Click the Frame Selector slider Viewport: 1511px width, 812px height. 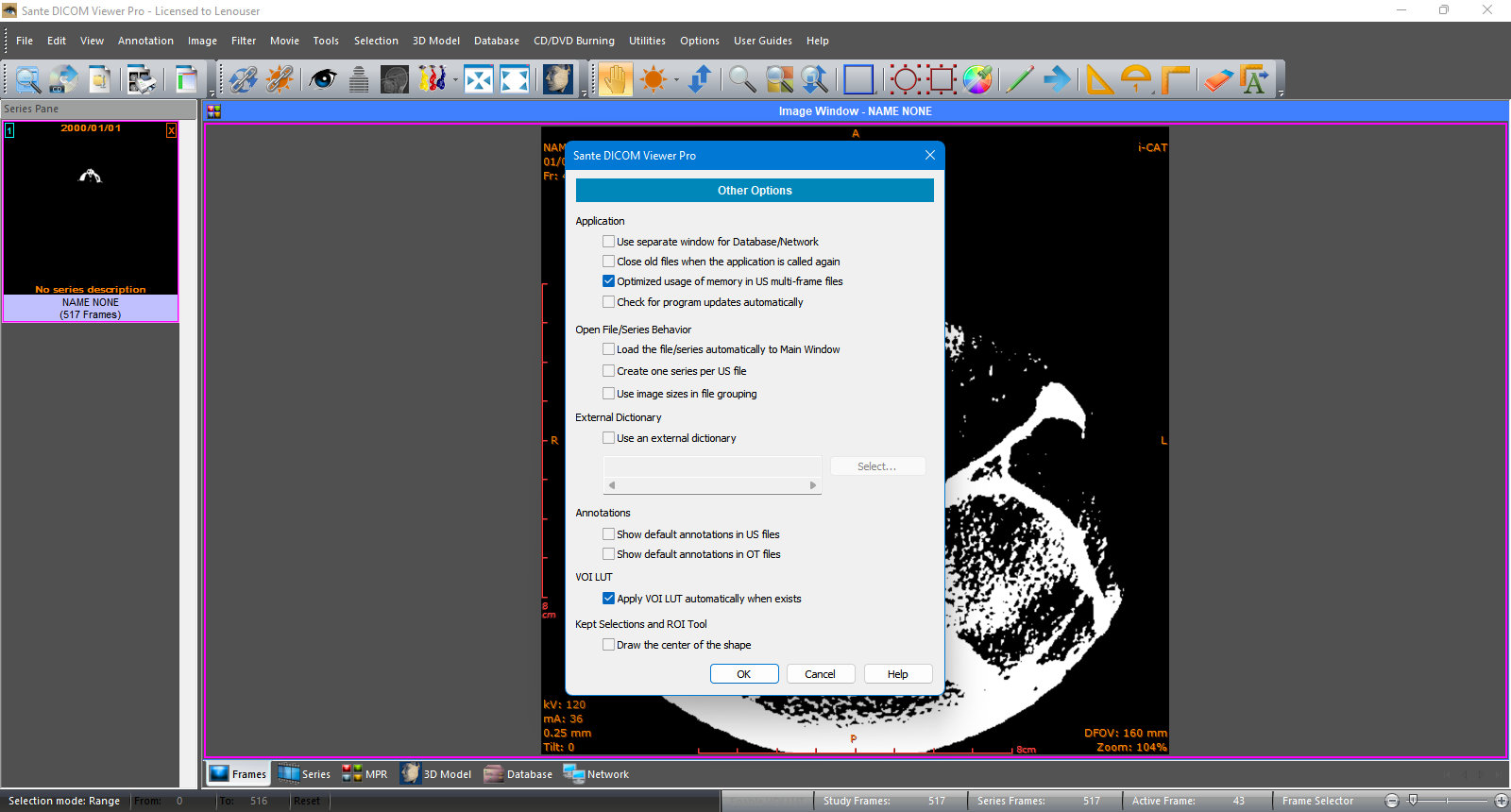[1446, 801]
